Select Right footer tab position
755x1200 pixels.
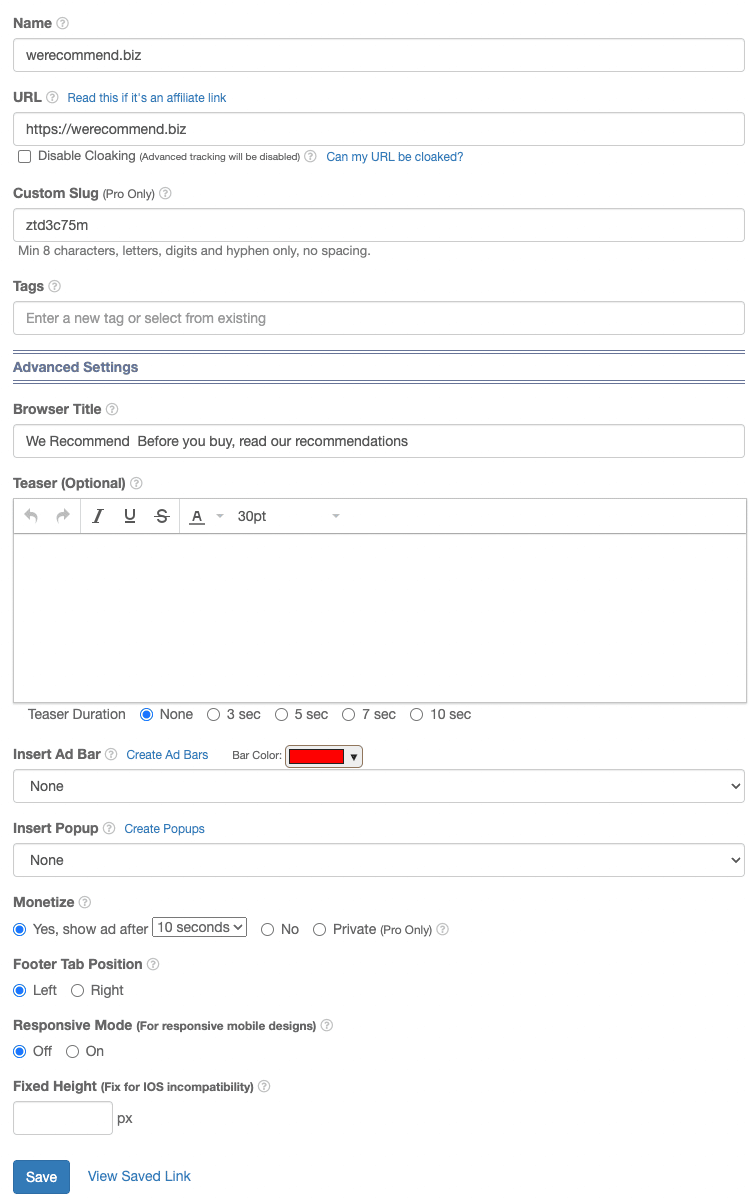[x=77, y=990]
